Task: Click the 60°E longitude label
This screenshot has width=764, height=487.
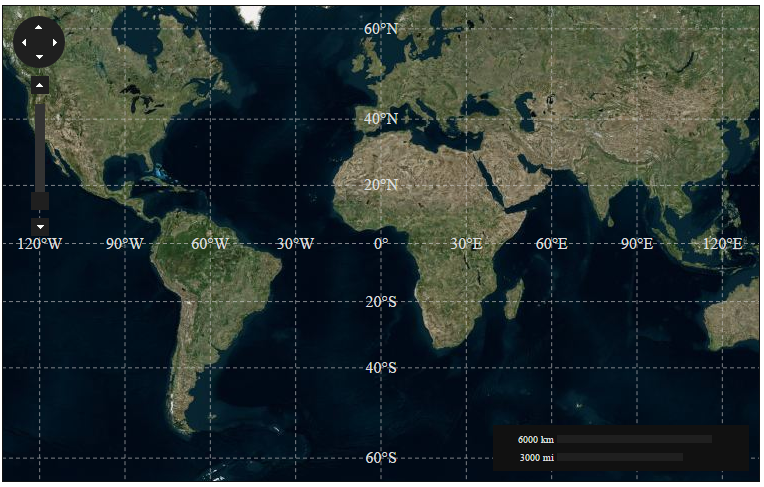Action: [552, 243]
